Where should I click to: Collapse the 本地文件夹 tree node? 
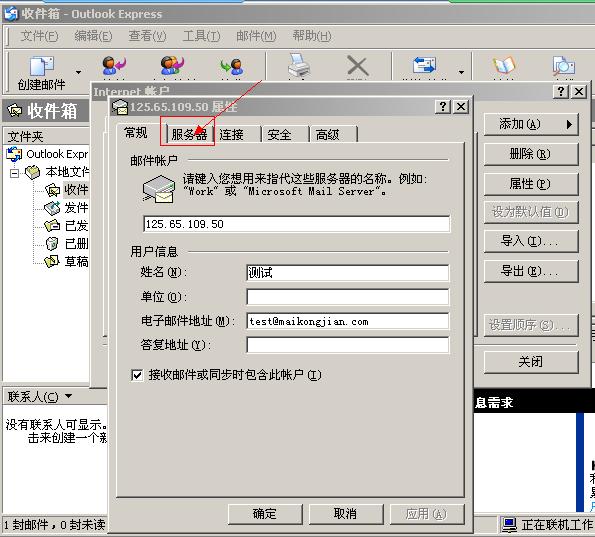click(x=14, y=173)
